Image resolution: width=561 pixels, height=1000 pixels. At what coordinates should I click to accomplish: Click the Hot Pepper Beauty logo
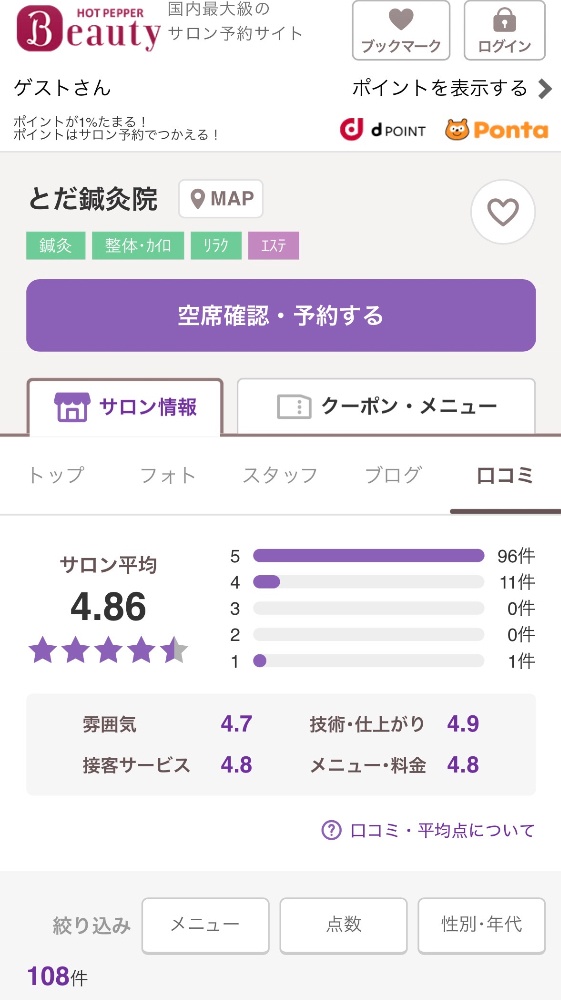pyautogui.click(x=88, y=29)
